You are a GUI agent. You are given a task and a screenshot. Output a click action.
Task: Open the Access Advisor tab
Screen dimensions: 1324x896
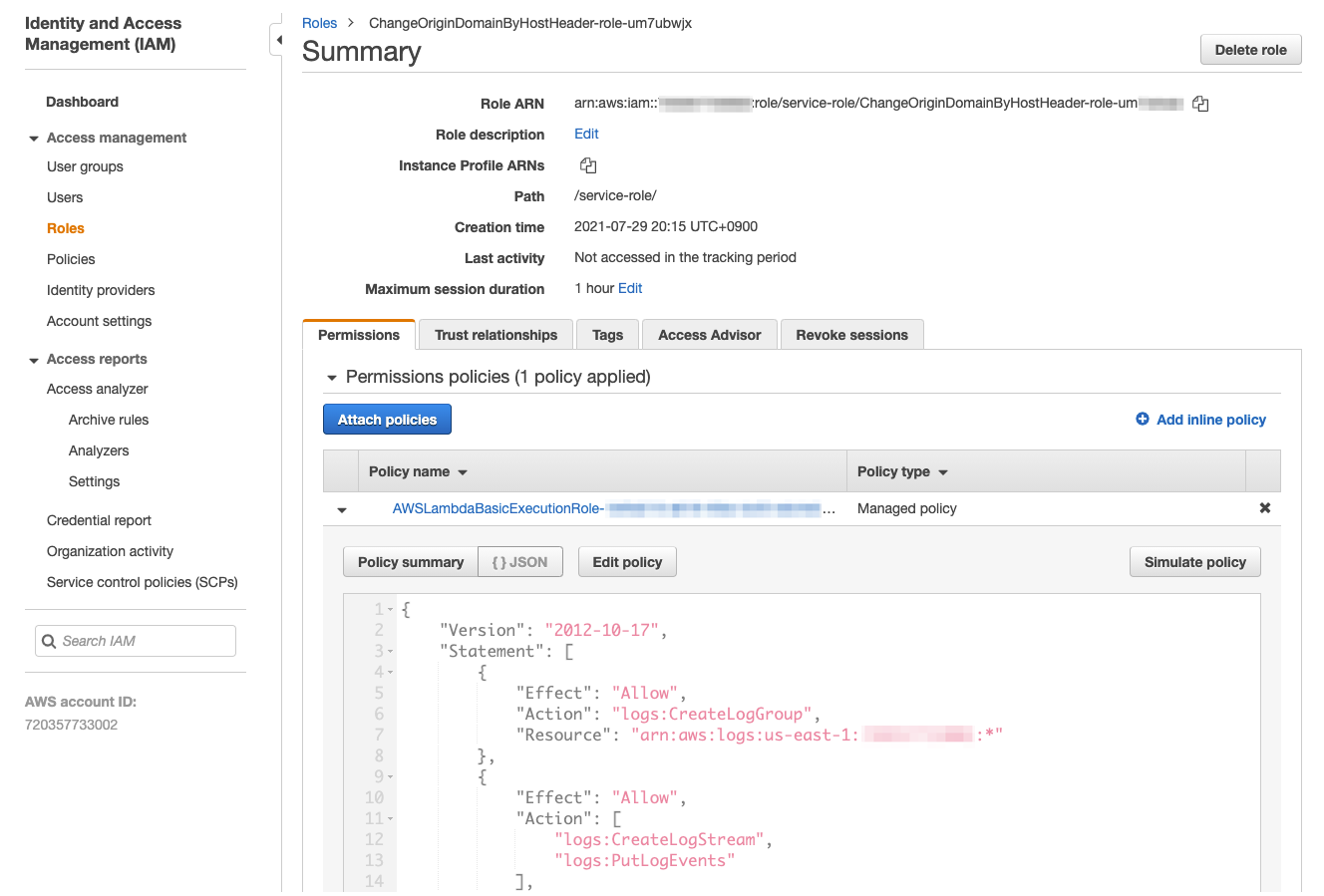pos(709,335)
